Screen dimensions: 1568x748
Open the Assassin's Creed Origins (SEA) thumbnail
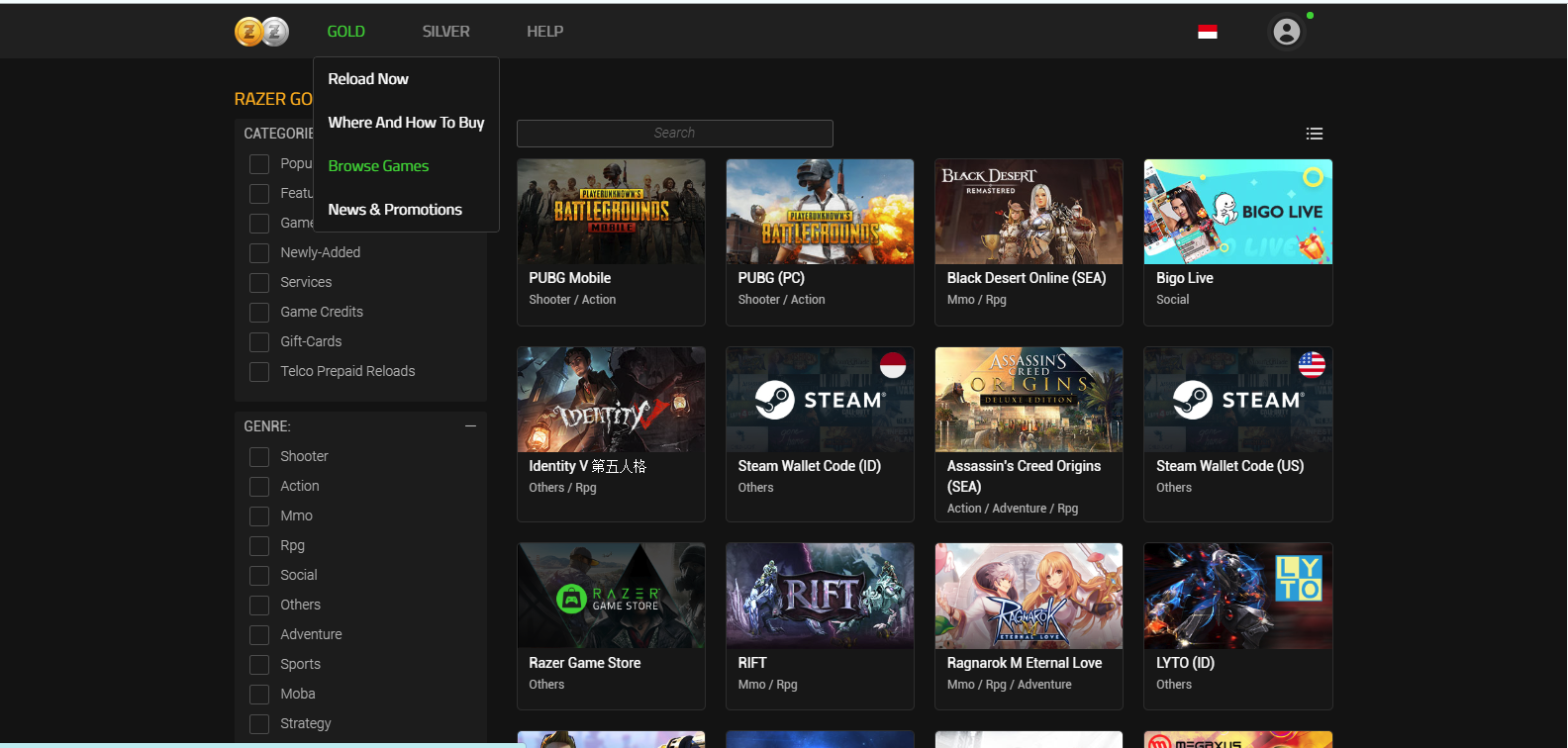tap(1029, 400)
